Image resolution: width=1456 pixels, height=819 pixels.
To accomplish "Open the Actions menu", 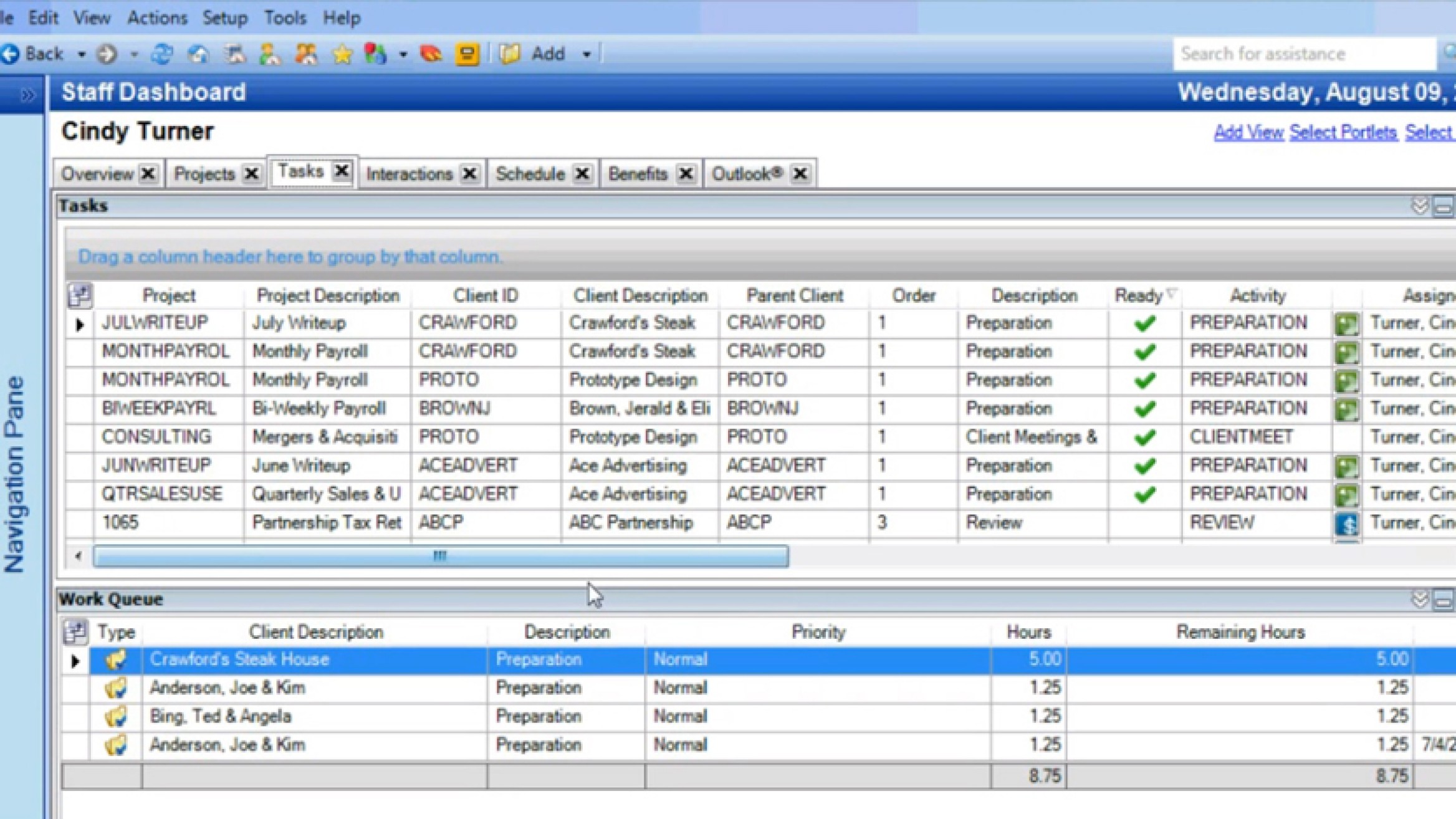I will [157, 18].
